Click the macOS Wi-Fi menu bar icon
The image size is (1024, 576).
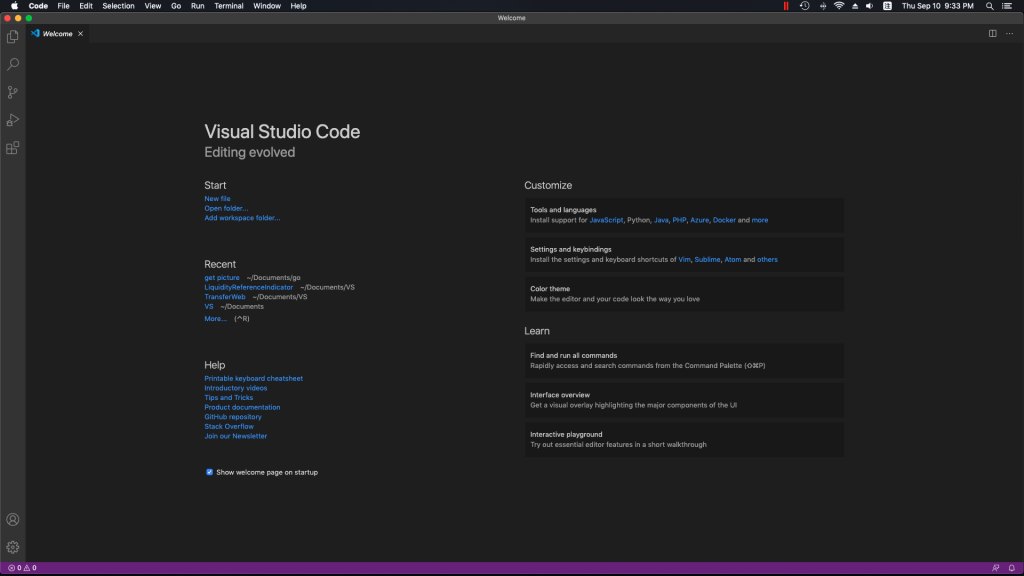pos(839,6)
